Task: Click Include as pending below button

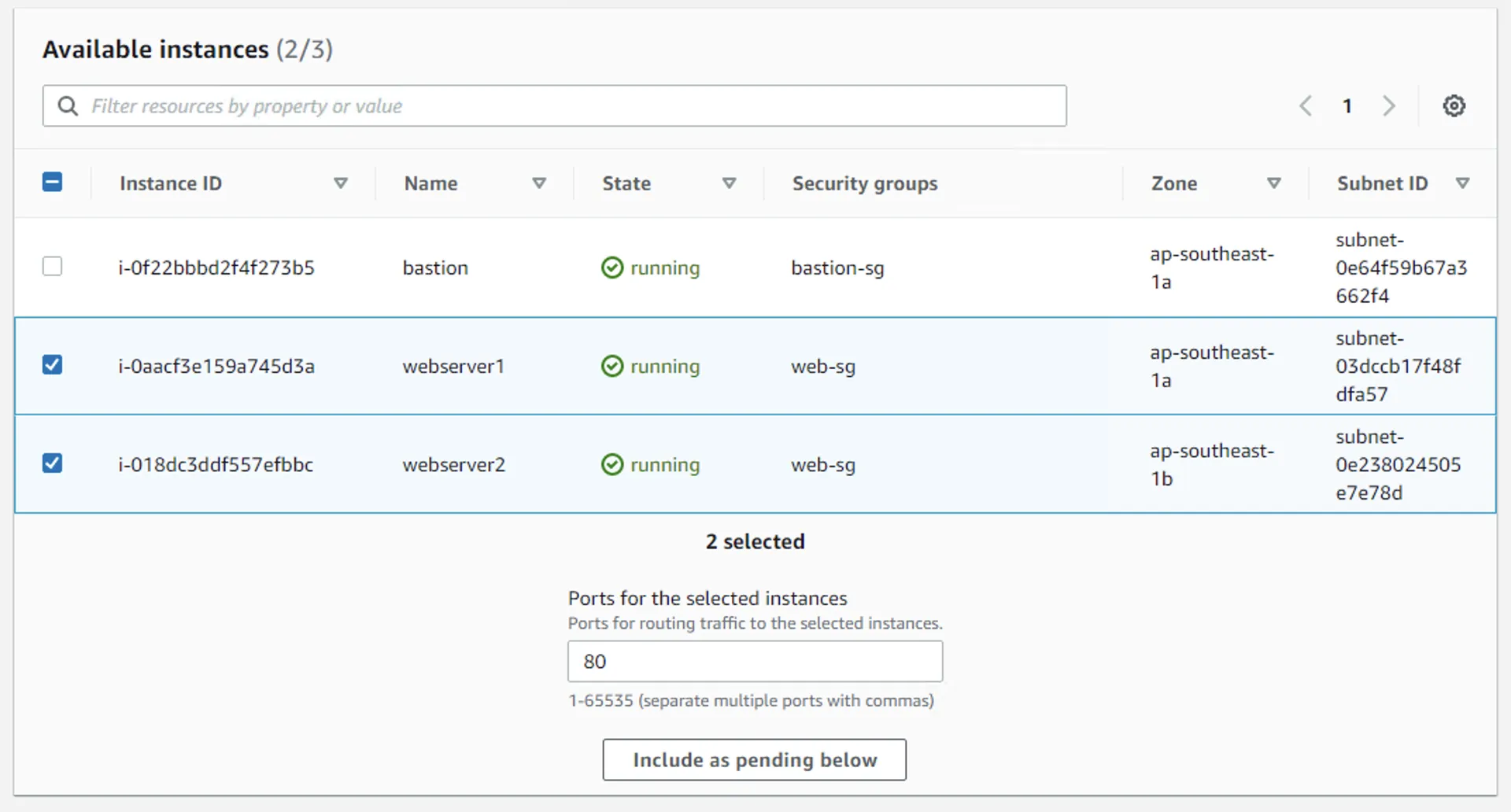Action: (x=754, y=759)
